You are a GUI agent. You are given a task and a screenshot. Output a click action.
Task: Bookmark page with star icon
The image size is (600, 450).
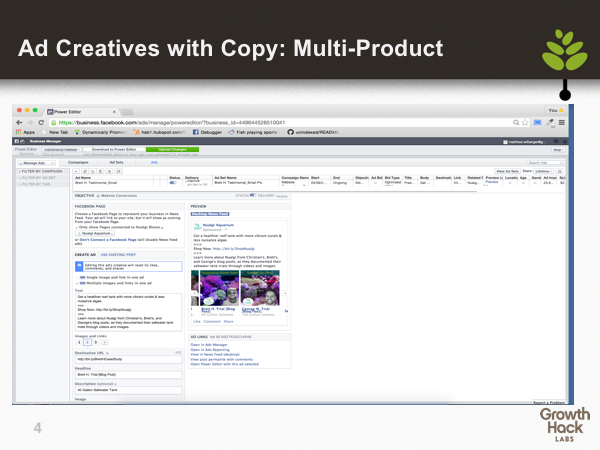pyautogui.click(x=525, y=122)
